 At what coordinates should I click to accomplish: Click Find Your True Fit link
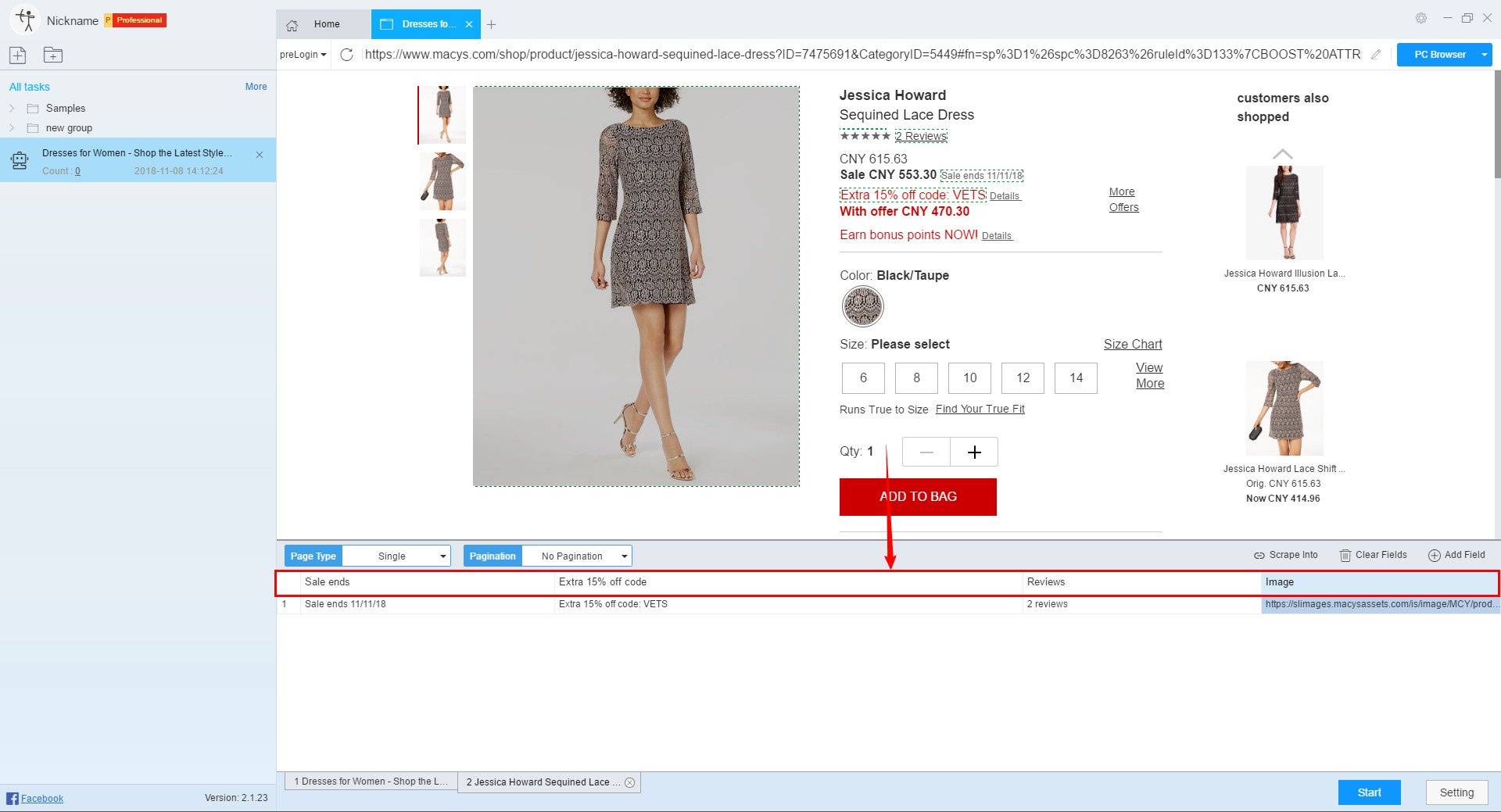(980, 410)
